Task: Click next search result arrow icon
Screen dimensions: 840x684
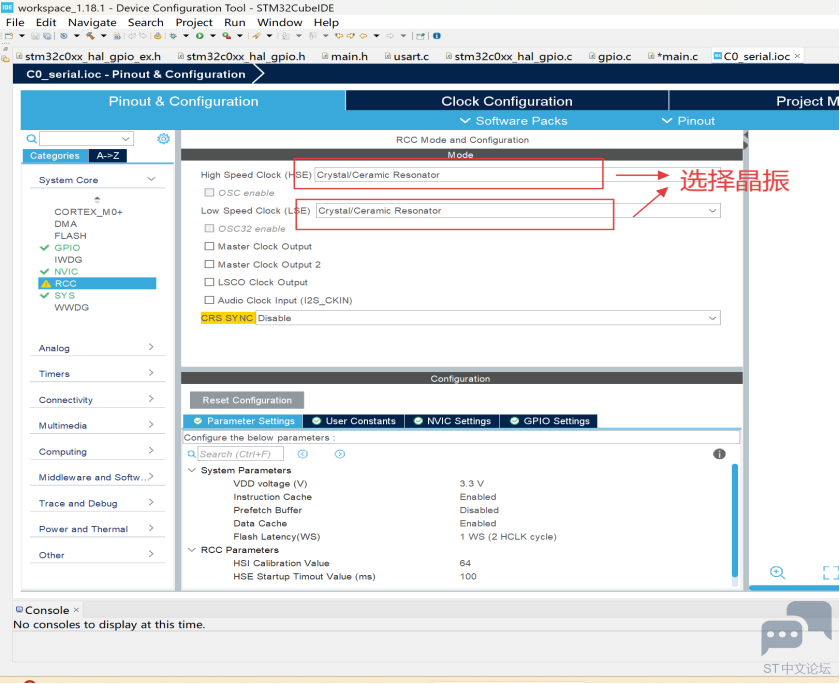Action: [x=340, y=454]
